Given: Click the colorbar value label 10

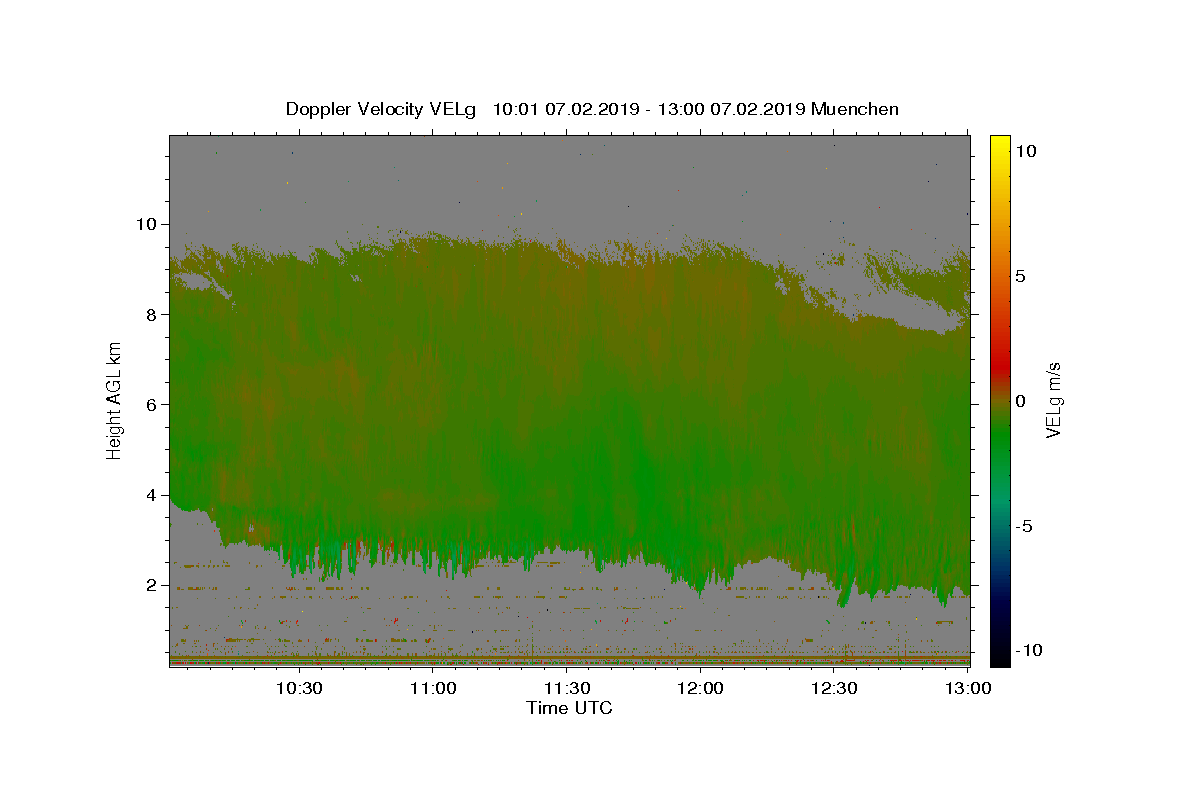Looking at the screenshot, I should (1026, 151).
